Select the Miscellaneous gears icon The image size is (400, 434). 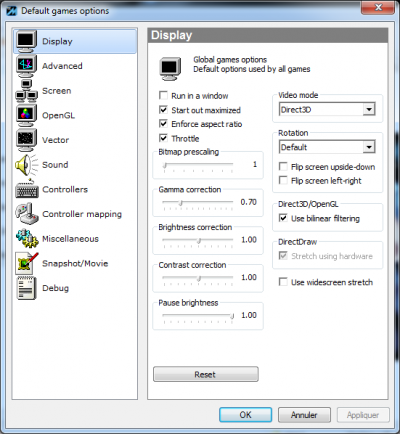click(x=27, y=238)
